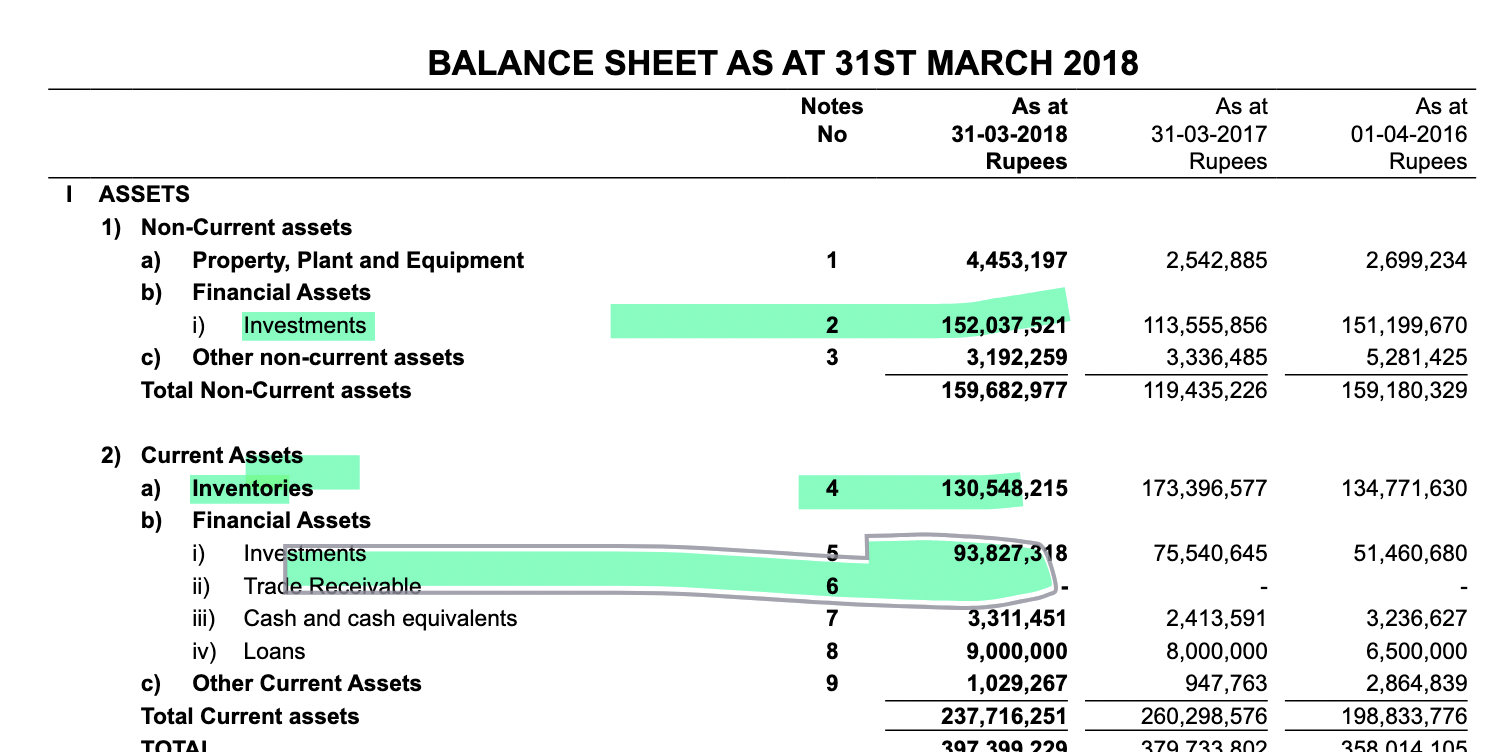The height and width of the screenshot is (752, 1512).
Task: Select the 'Trade Receivable' row label
Action: point(333,587)
